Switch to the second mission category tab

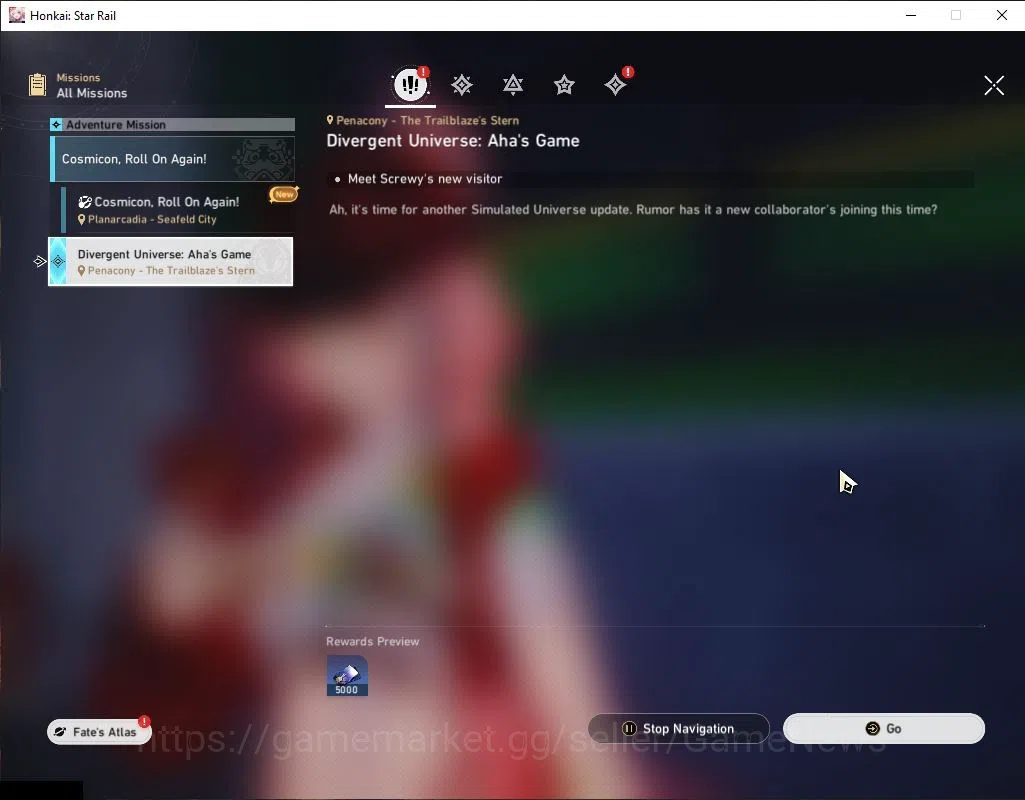pos(462,85)
